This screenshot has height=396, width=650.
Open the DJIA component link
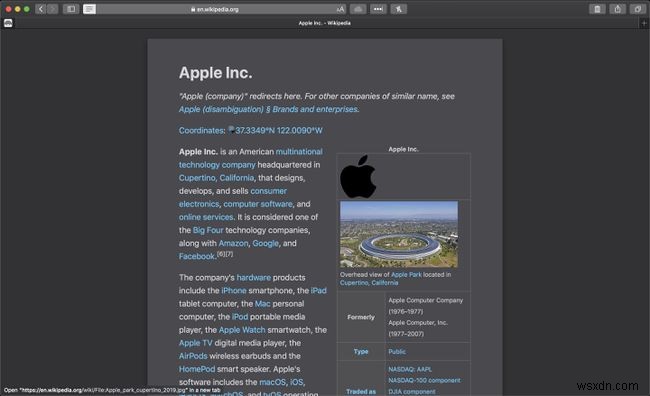click(x=412, y=391)
